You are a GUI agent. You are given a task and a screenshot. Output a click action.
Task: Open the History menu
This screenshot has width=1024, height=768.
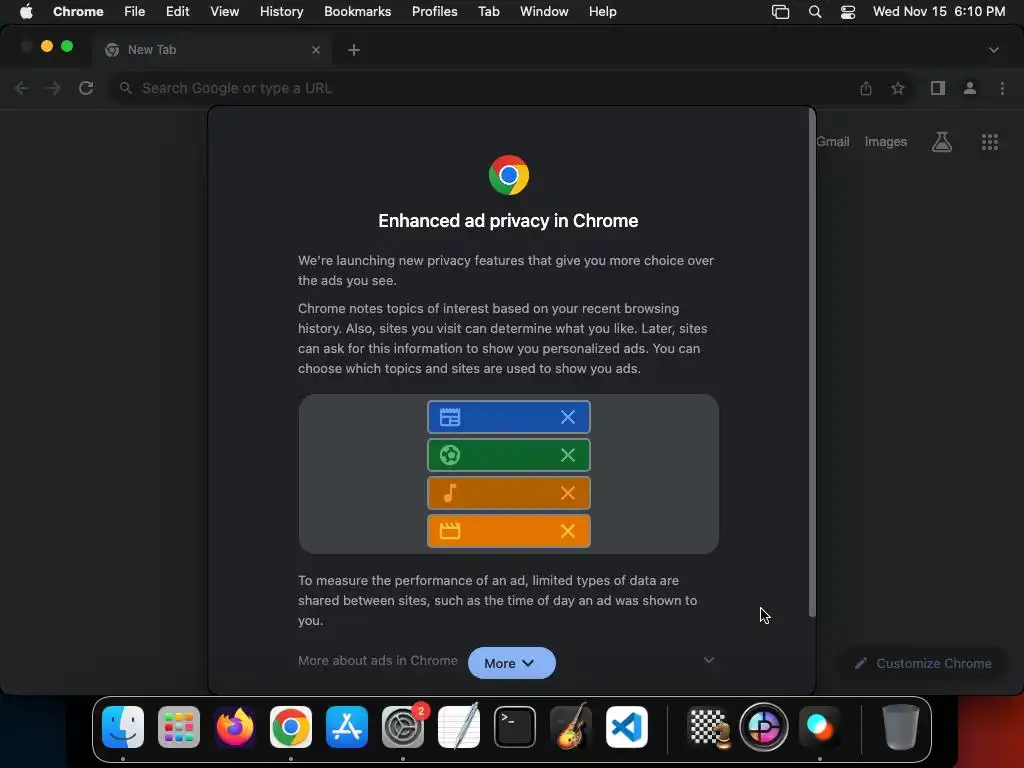pyautogui.click(x=281, y=11)
